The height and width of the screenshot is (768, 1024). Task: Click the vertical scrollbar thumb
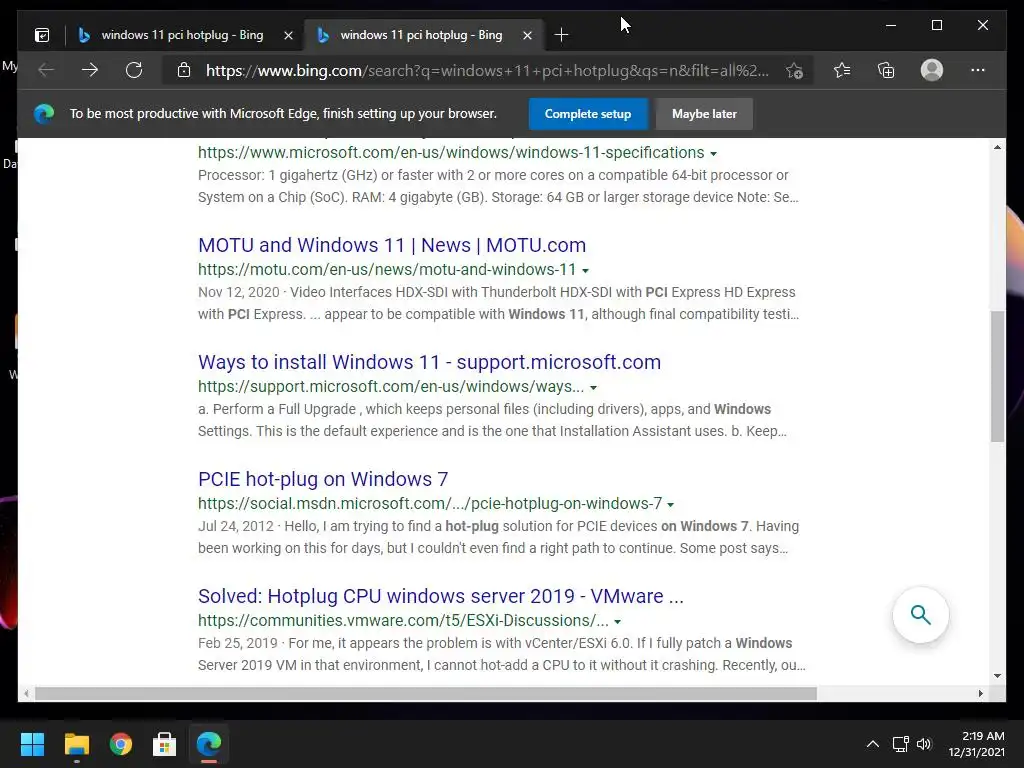coord(997,376)
